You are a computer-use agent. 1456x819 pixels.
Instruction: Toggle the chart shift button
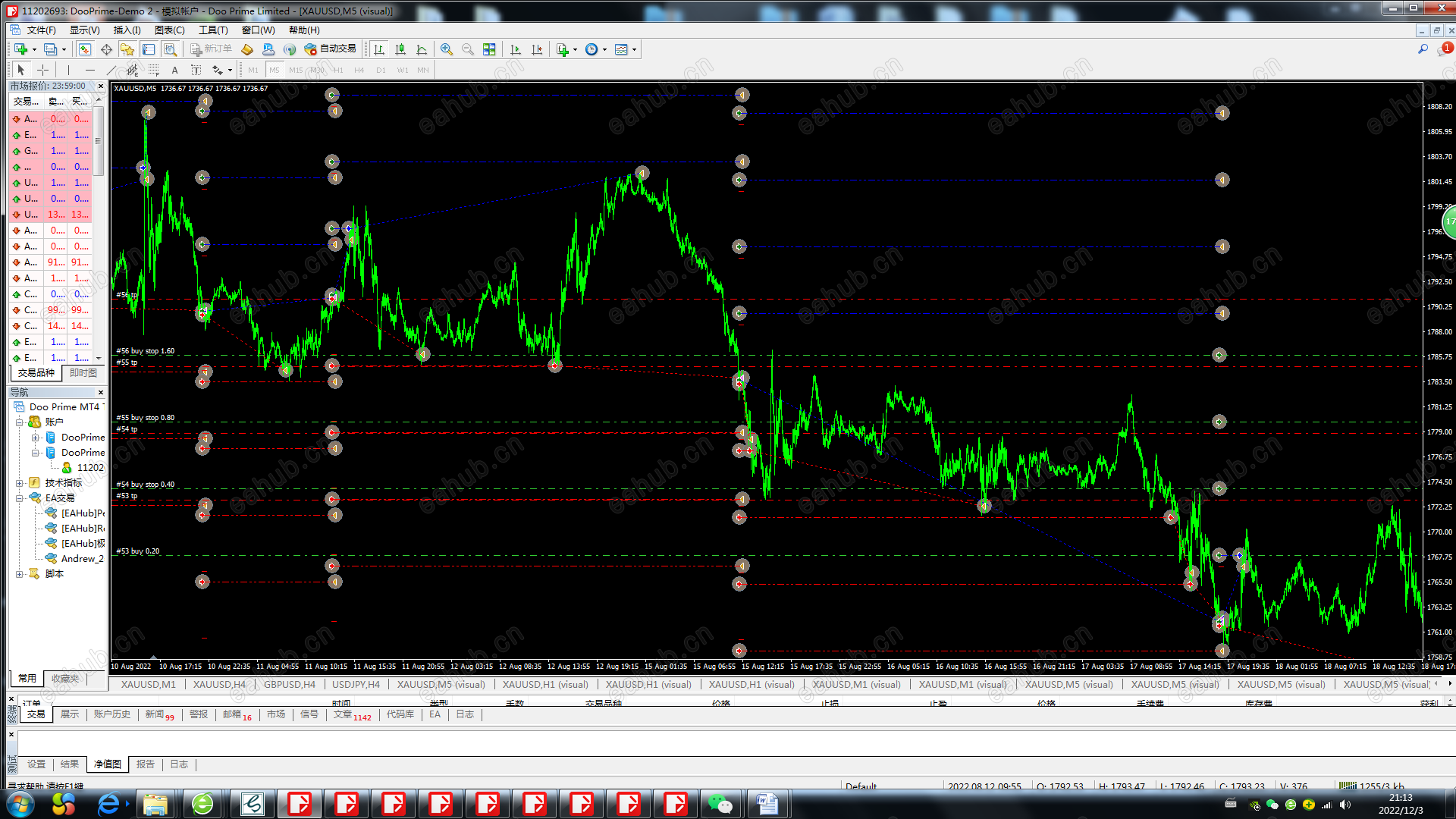537,49
